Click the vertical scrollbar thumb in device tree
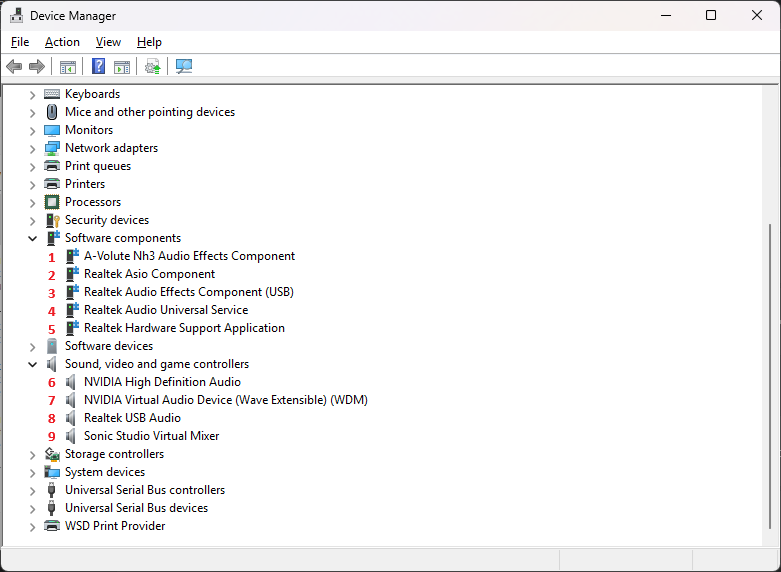 coord(770,376)
